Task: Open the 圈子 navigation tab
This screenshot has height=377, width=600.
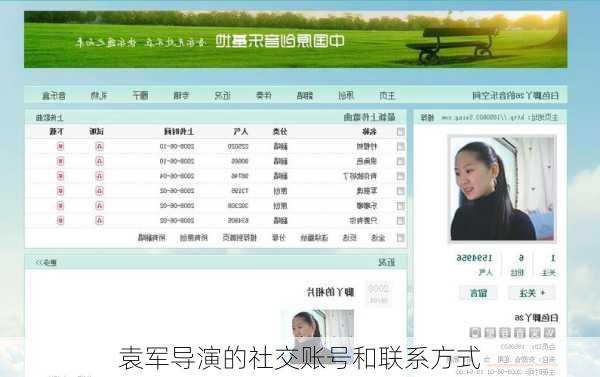Action: click(x=140, y=95)
